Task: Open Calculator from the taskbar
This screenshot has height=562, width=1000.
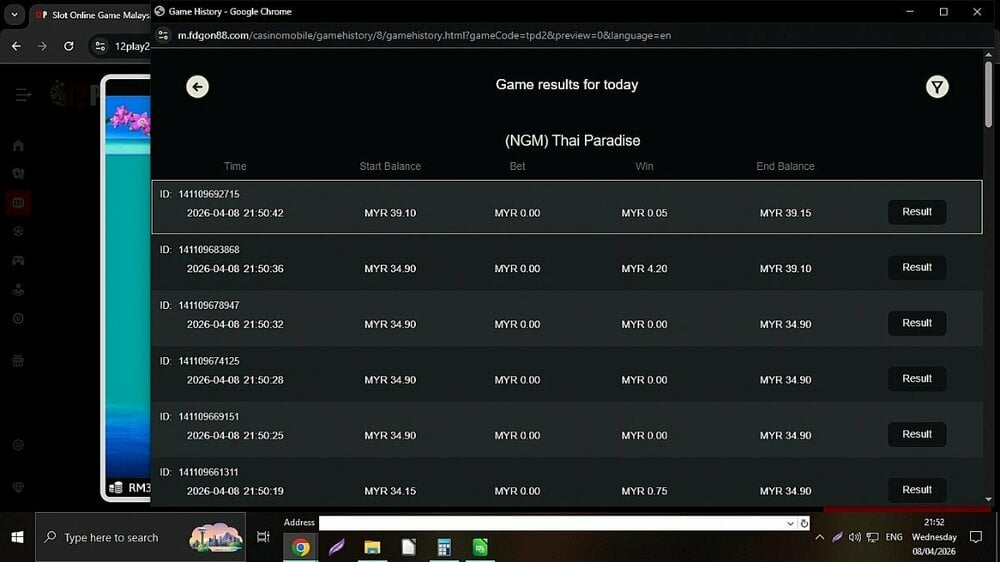Action: pyautogui.click(x=444, y=547)
